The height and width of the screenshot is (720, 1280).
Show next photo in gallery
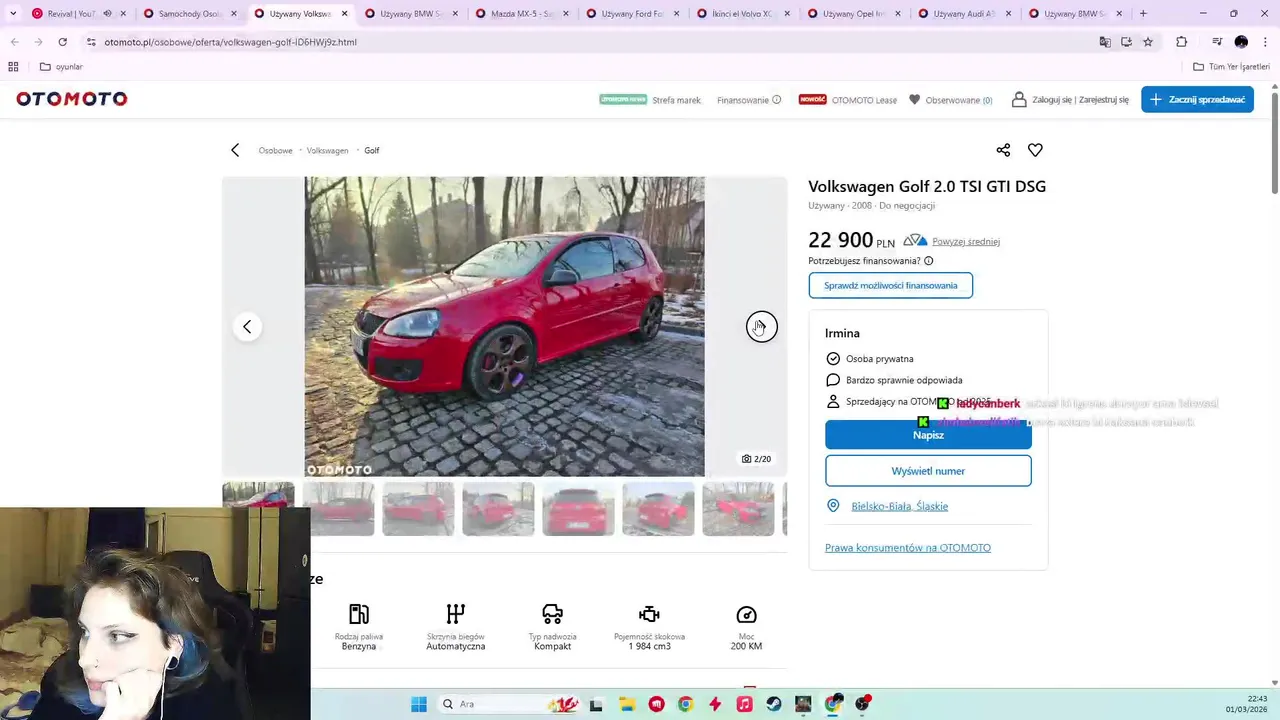tap(761, 327)
